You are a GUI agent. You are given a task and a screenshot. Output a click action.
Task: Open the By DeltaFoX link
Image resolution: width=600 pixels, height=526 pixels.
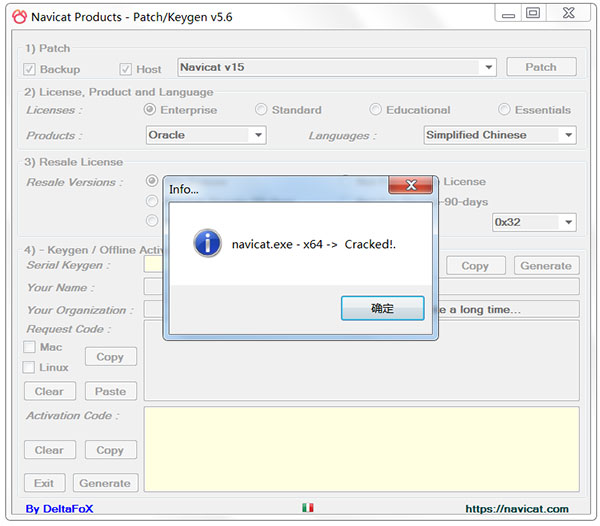coord(59,509)
